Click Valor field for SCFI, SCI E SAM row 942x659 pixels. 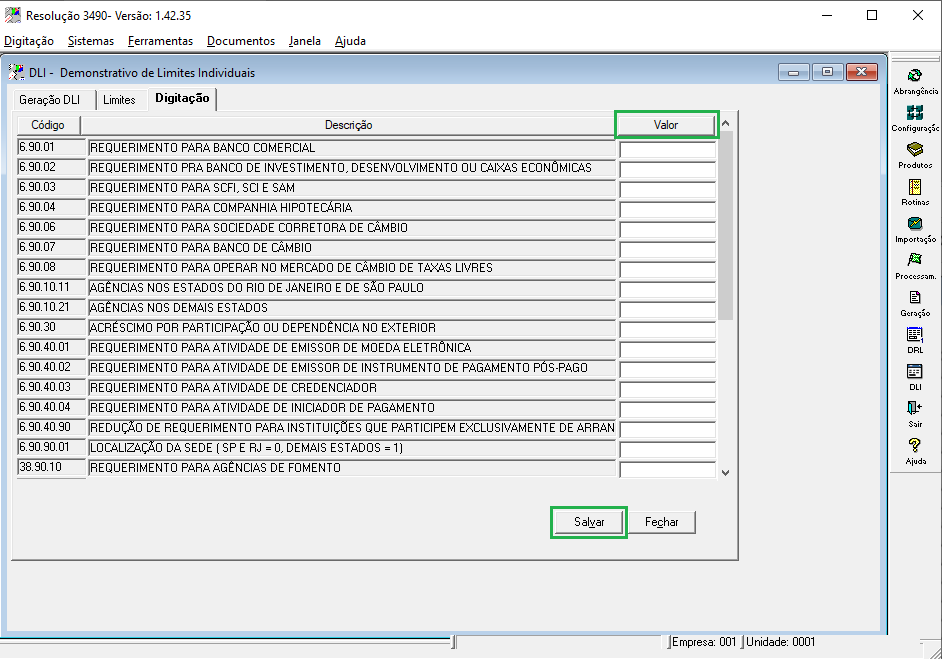667,189
